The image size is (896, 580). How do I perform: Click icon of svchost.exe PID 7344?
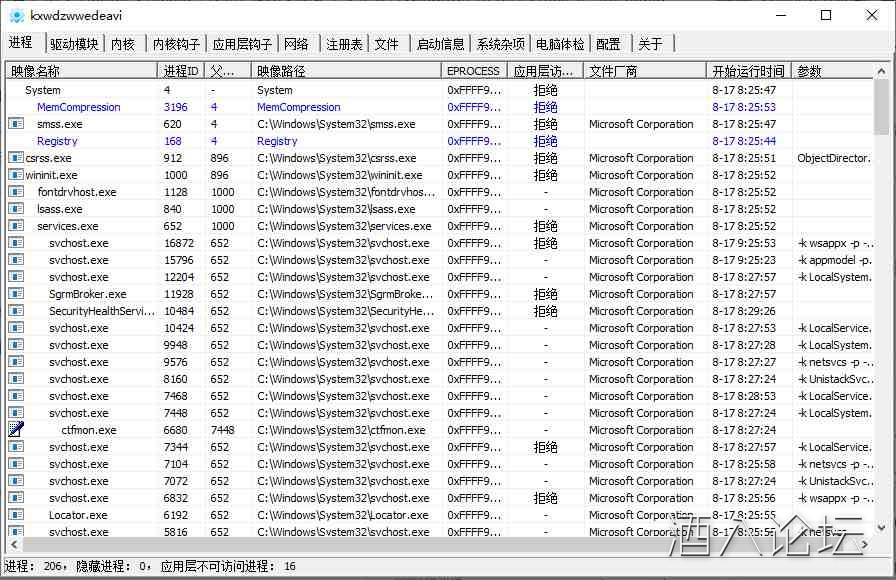16,446
